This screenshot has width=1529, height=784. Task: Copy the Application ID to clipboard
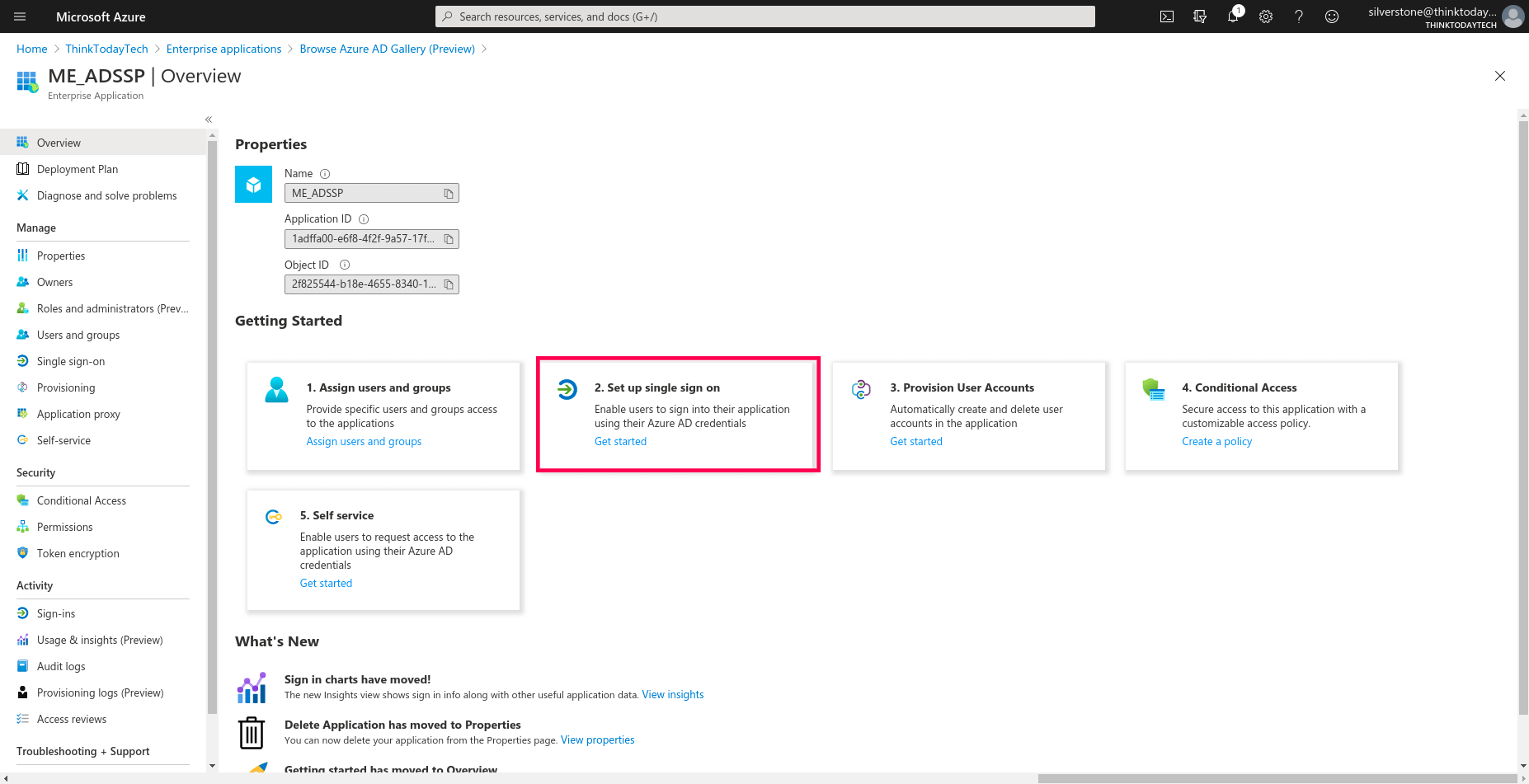[449, 239]
